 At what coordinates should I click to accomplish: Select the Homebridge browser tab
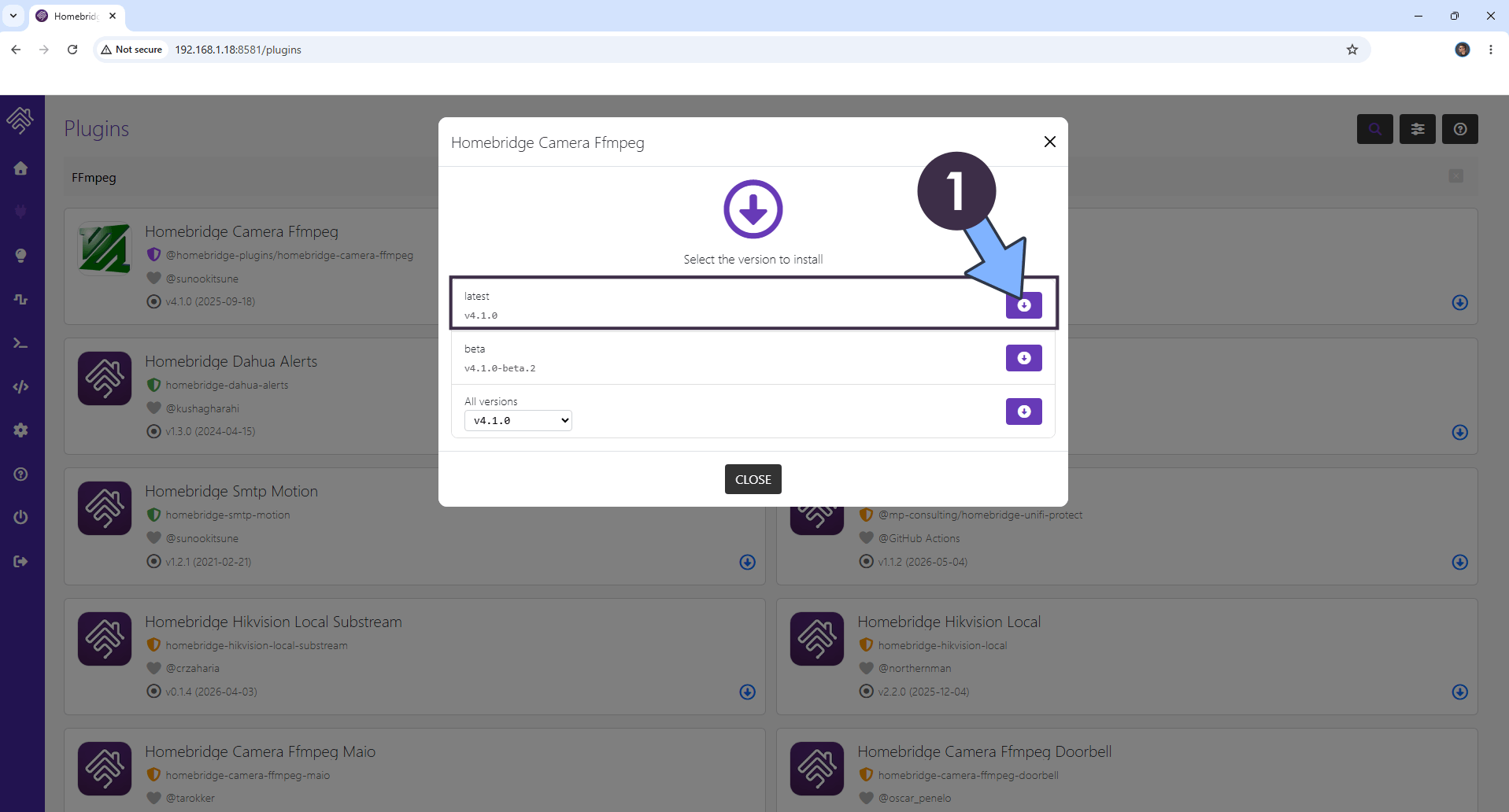76,16
